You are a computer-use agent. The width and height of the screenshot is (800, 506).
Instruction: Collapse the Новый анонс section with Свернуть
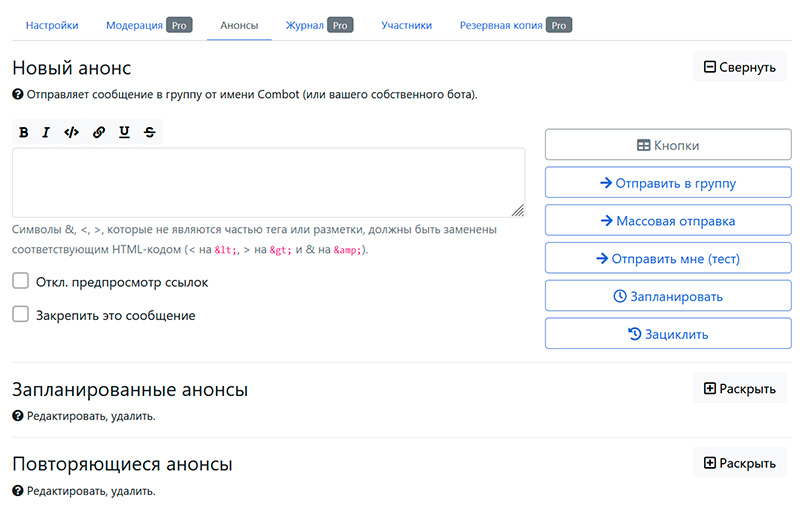pos(739,67)
